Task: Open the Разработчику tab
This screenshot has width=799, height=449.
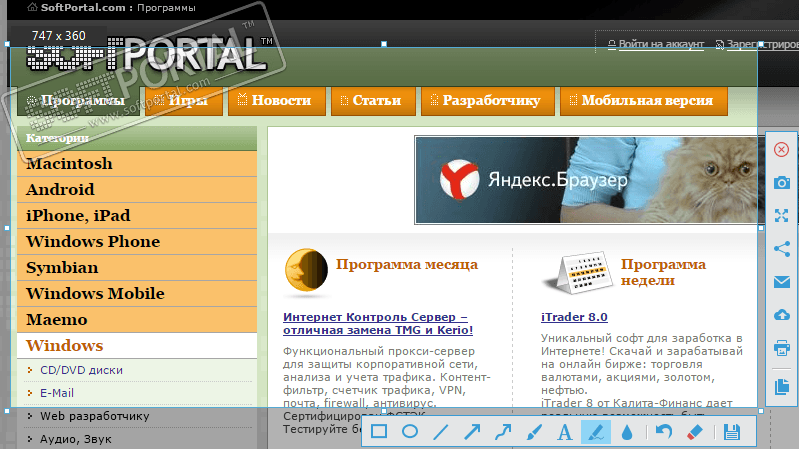Action: coord(488,101)
